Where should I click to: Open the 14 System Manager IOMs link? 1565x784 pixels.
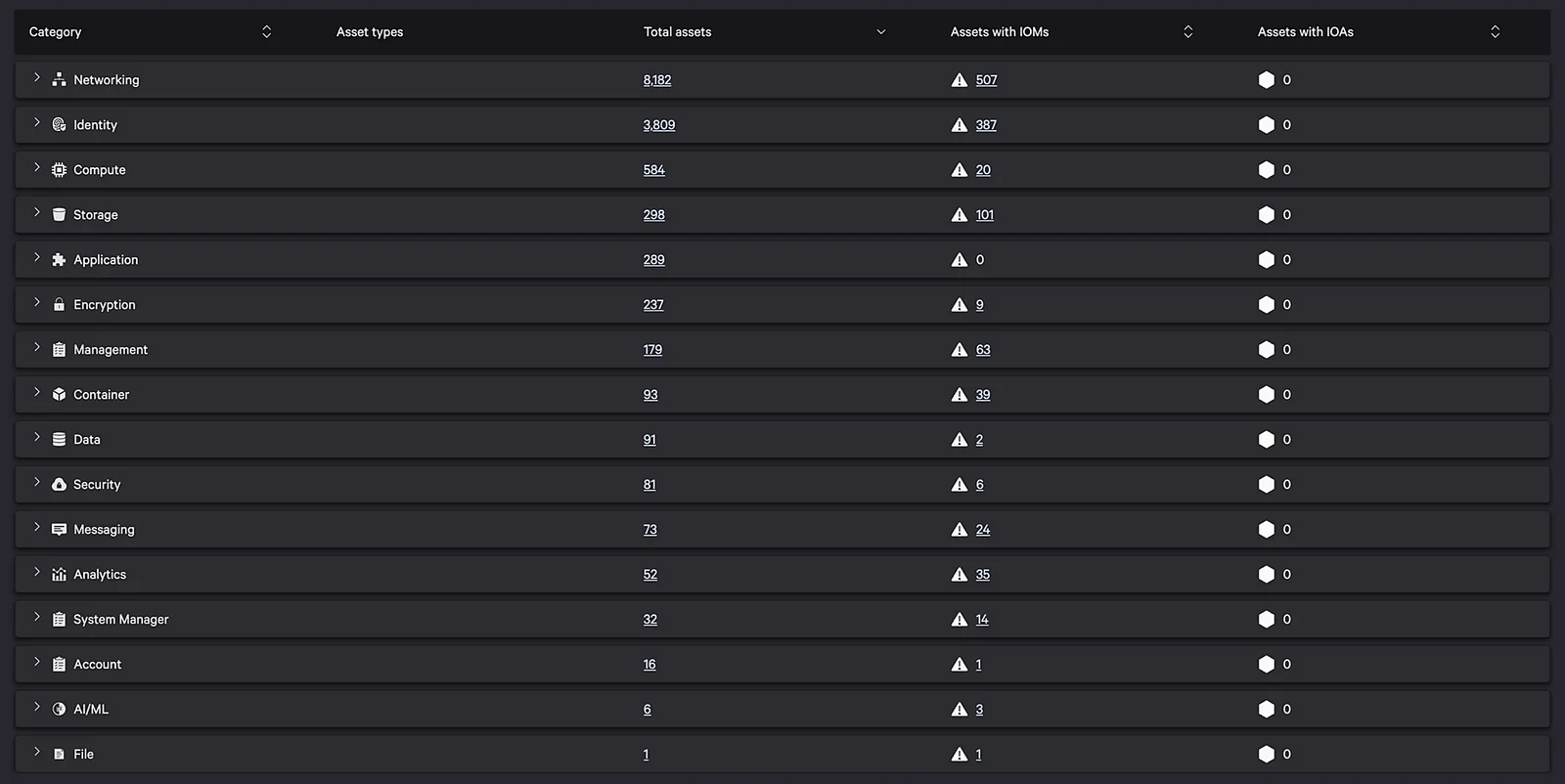click(x=982, y=620)
